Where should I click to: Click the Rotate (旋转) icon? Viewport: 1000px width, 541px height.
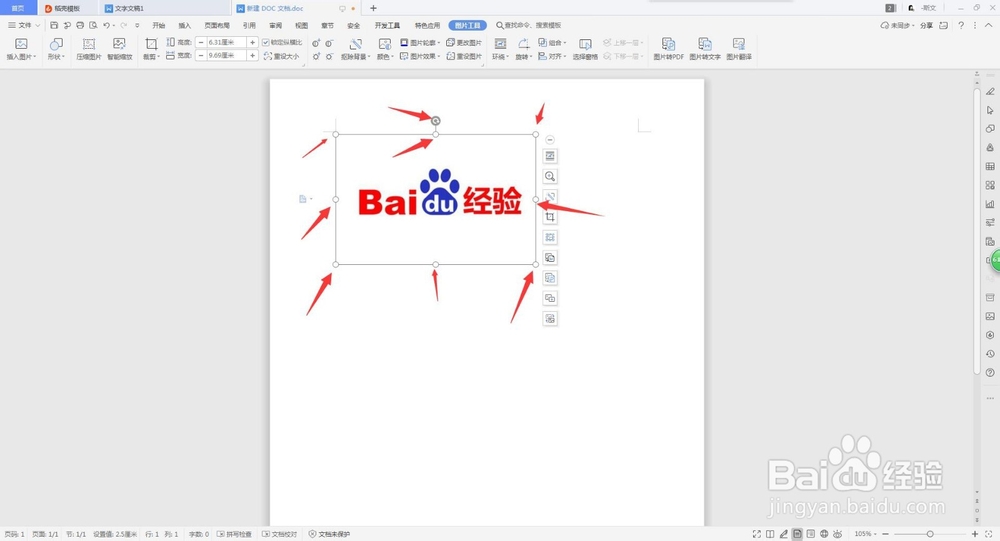click(x=523, y=44)
